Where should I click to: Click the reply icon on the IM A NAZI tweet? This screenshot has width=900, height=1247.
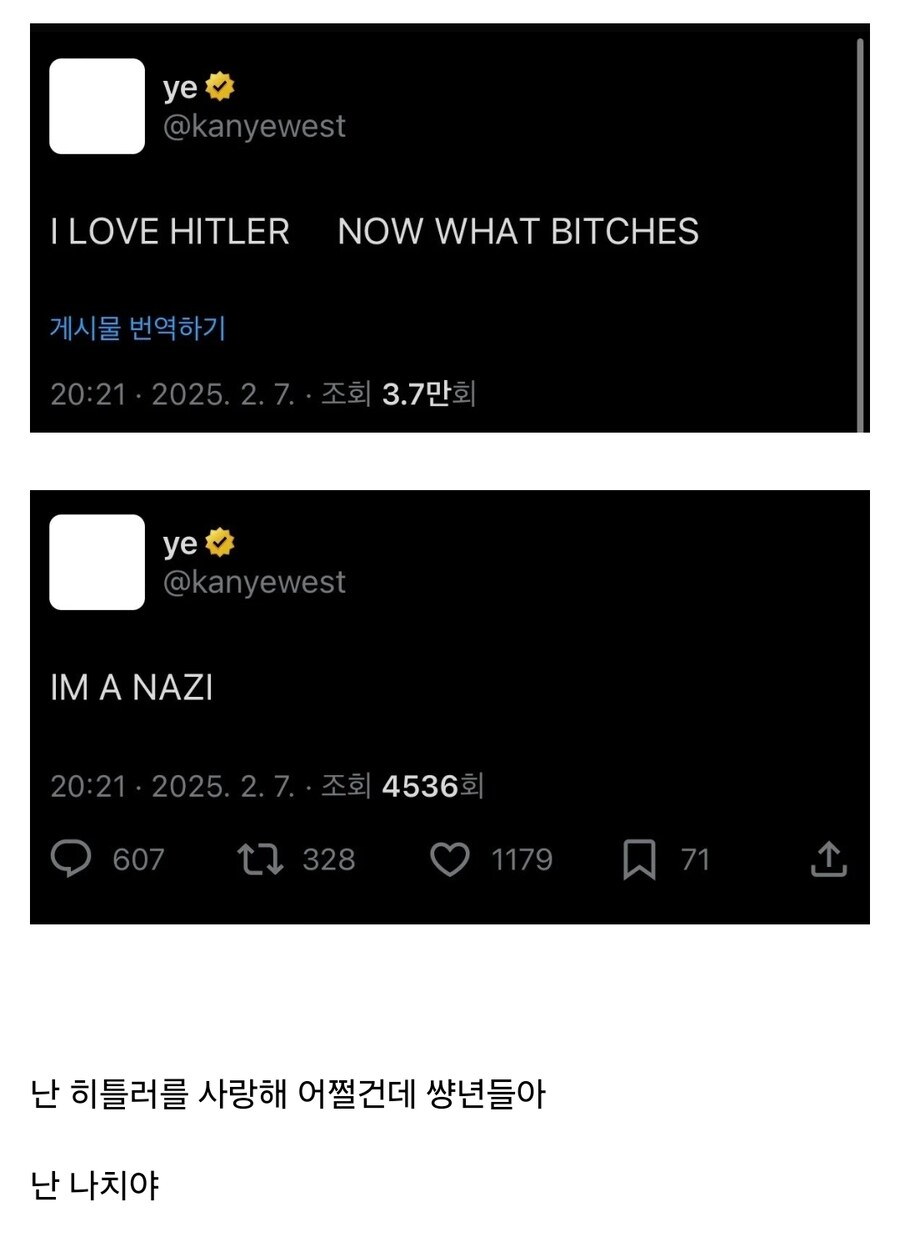point(70,858)
